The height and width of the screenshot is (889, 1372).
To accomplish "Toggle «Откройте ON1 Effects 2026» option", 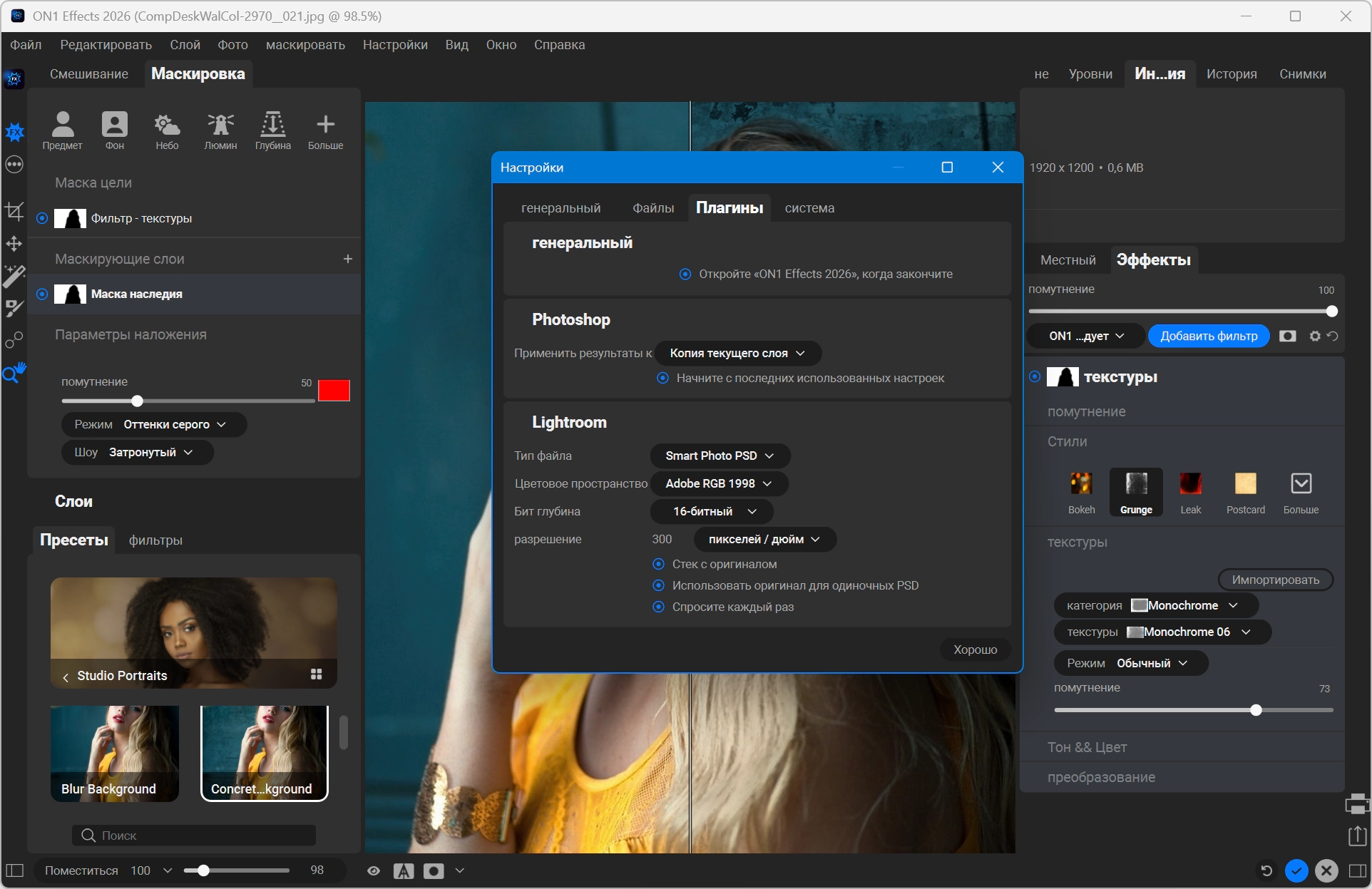I will pyautogui.click(x=685, y=274).
